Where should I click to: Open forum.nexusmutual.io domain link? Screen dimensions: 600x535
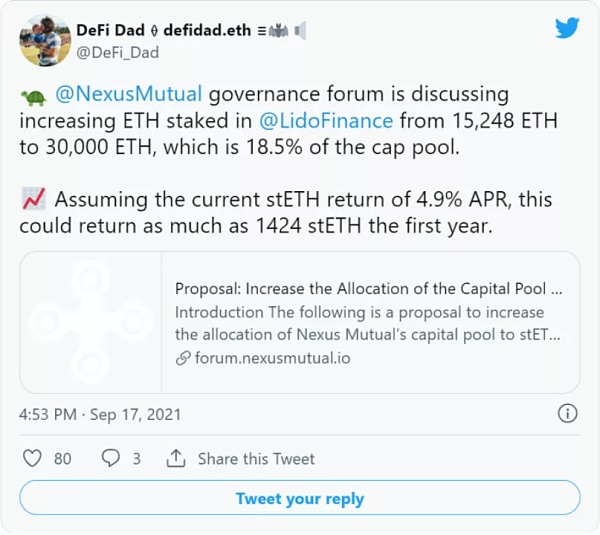tap(272, 358)
